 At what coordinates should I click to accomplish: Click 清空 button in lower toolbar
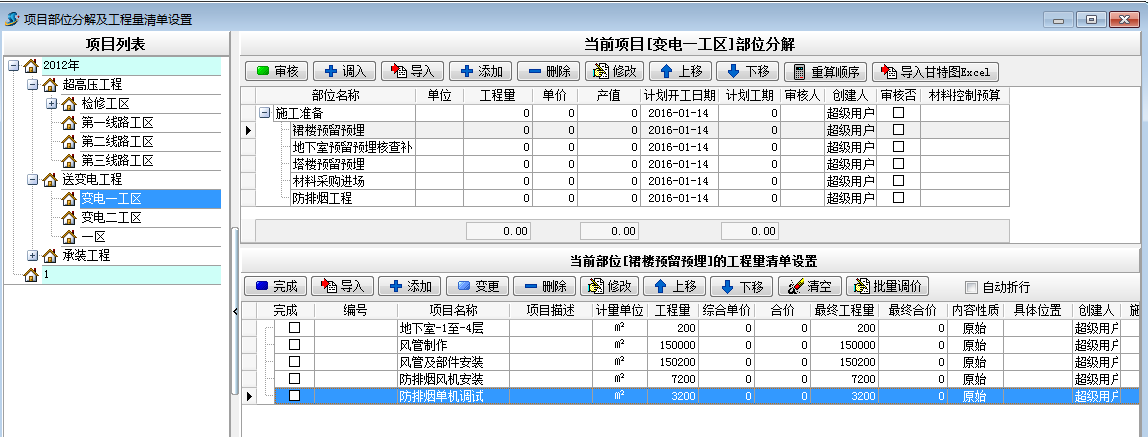811,286
